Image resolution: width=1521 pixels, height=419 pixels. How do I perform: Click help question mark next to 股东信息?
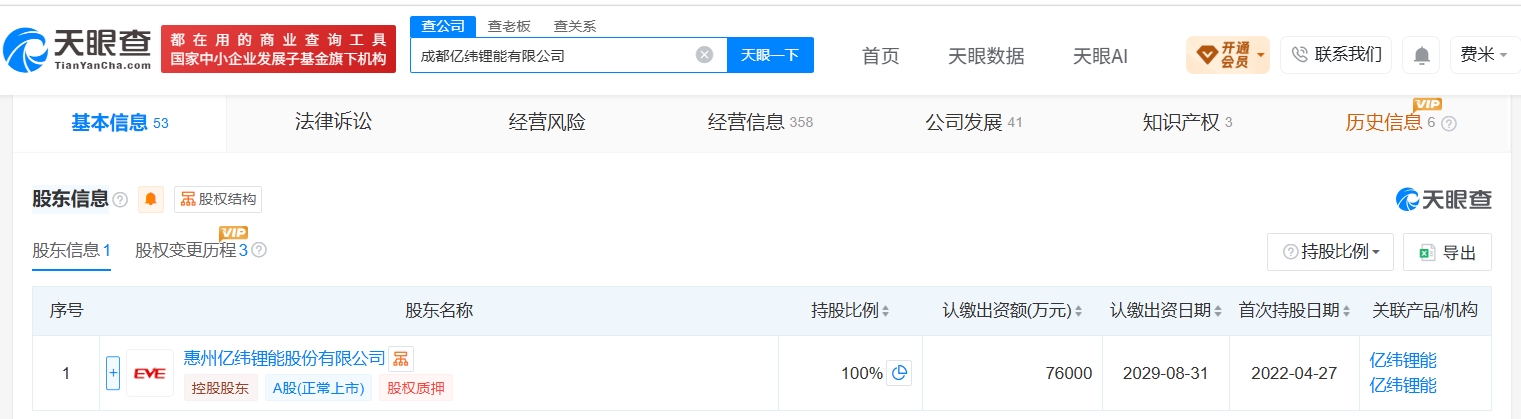click(120, 200)
